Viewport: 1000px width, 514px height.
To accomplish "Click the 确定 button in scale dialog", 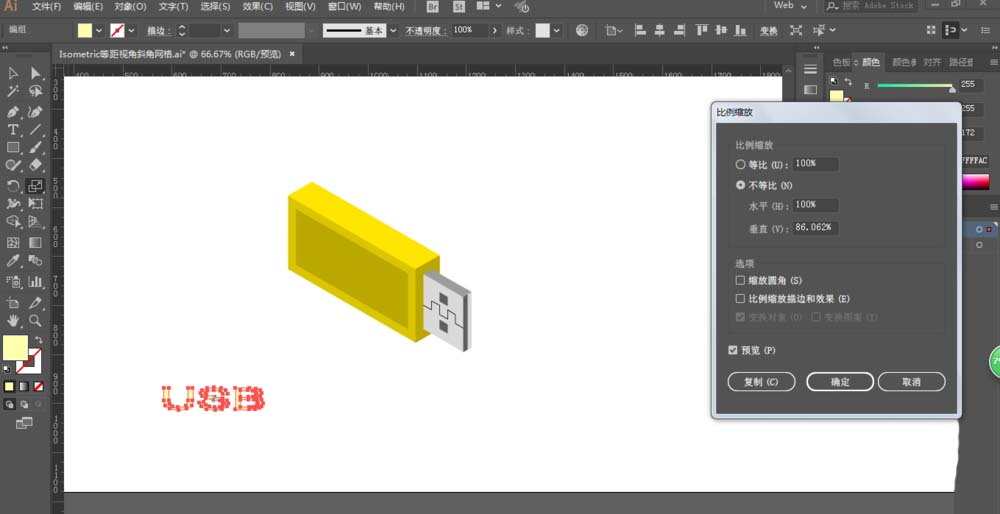I will click(x=840, y=382).
